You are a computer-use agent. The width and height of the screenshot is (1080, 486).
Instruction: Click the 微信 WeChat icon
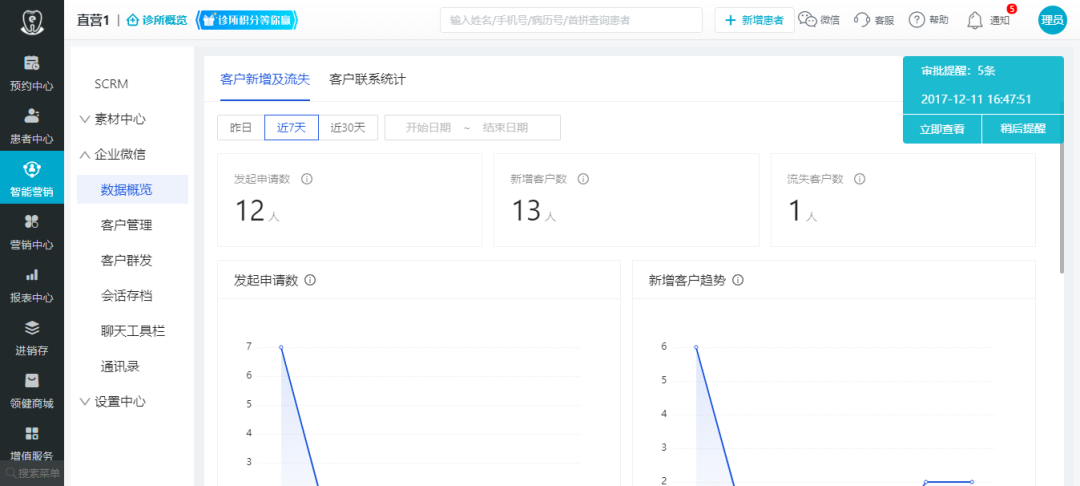(x=807, y=19)
